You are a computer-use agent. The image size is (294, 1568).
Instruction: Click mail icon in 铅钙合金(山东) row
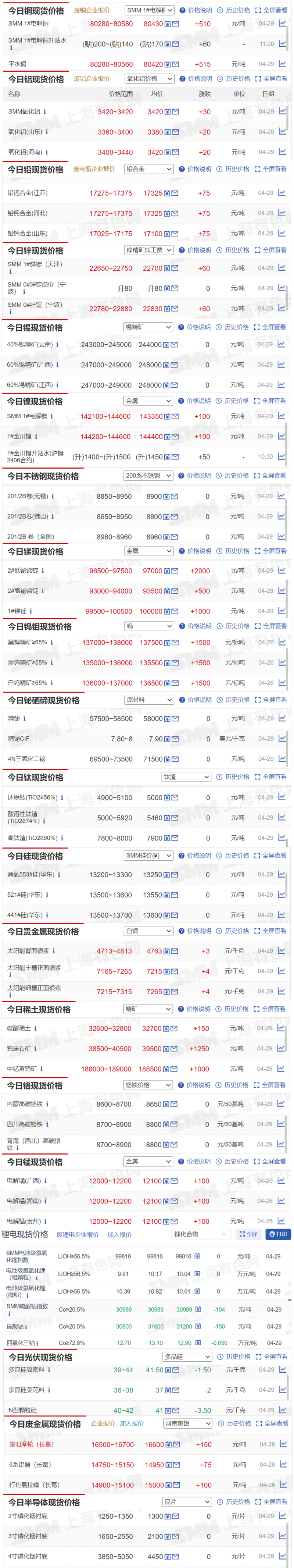[x=175, y=234]
